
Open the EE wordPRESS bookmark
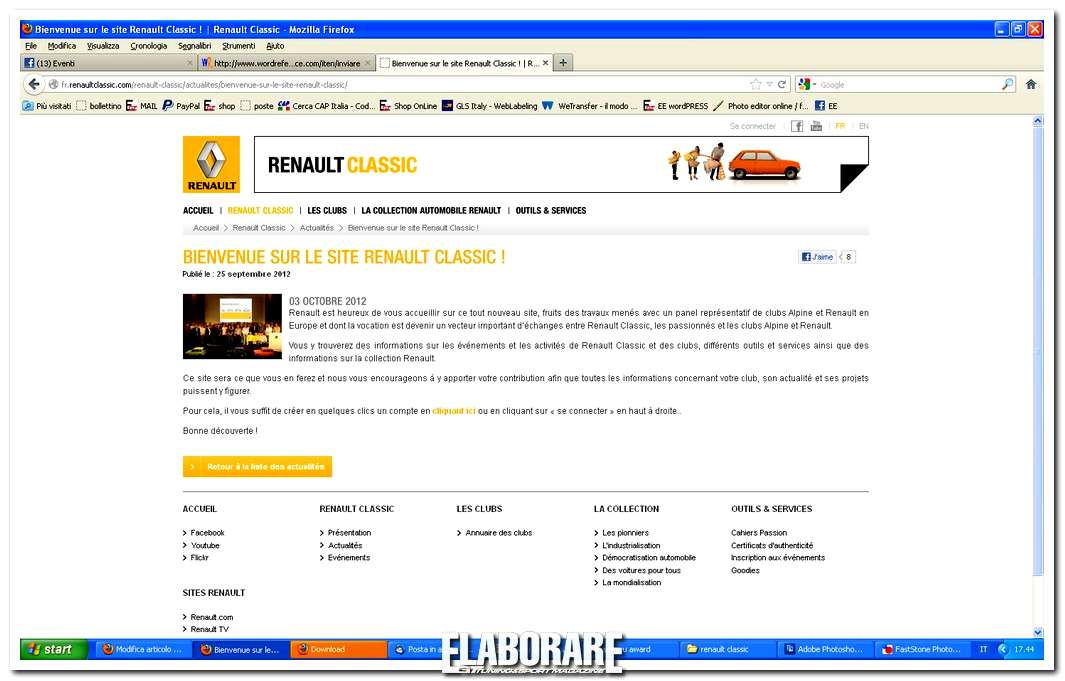(676, 106)
